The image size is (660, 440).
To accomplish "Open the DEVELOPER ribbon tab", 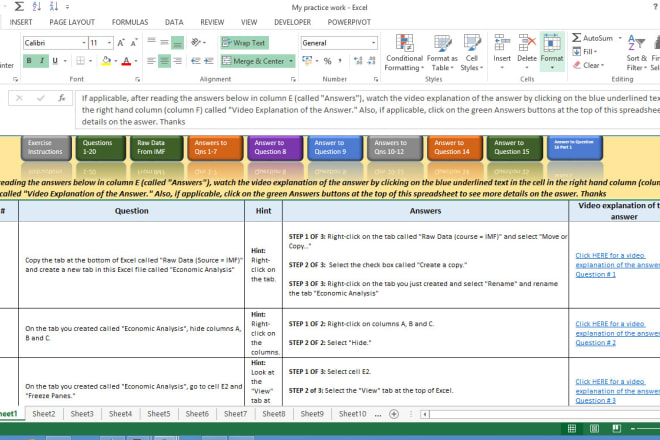I will tap(293, 22).
